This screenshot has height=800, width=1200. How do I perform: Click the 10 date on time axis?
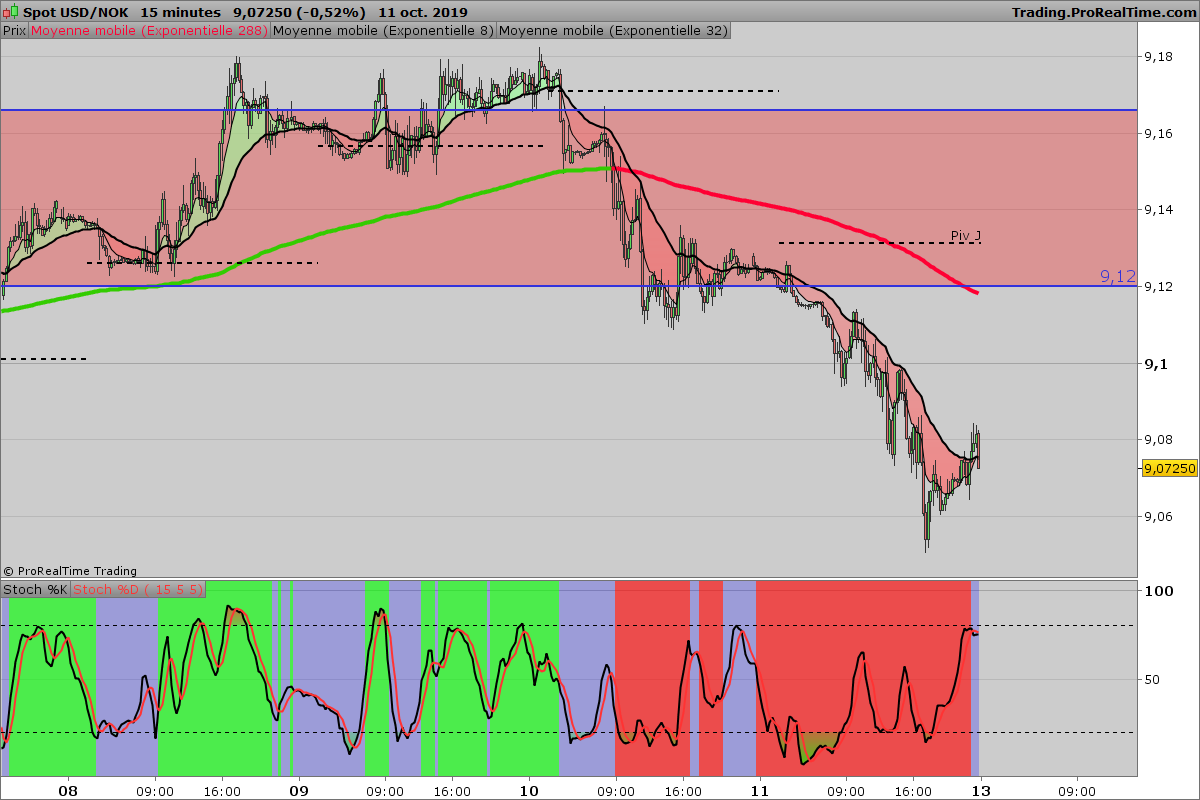point(529,790)
